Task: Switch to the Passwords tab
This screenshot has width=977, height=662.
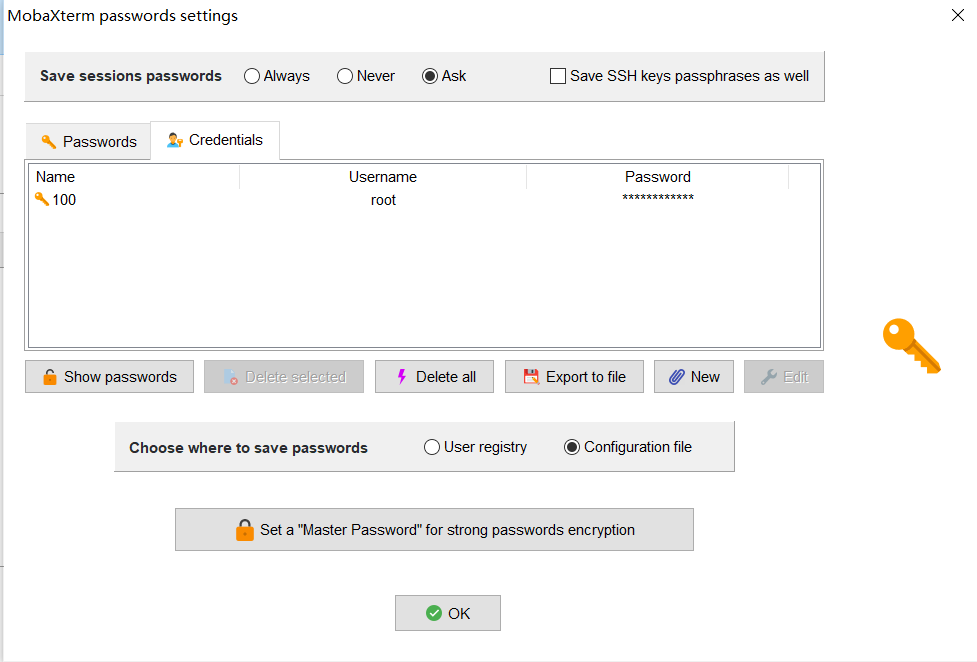Action: (x=89, y=142)
